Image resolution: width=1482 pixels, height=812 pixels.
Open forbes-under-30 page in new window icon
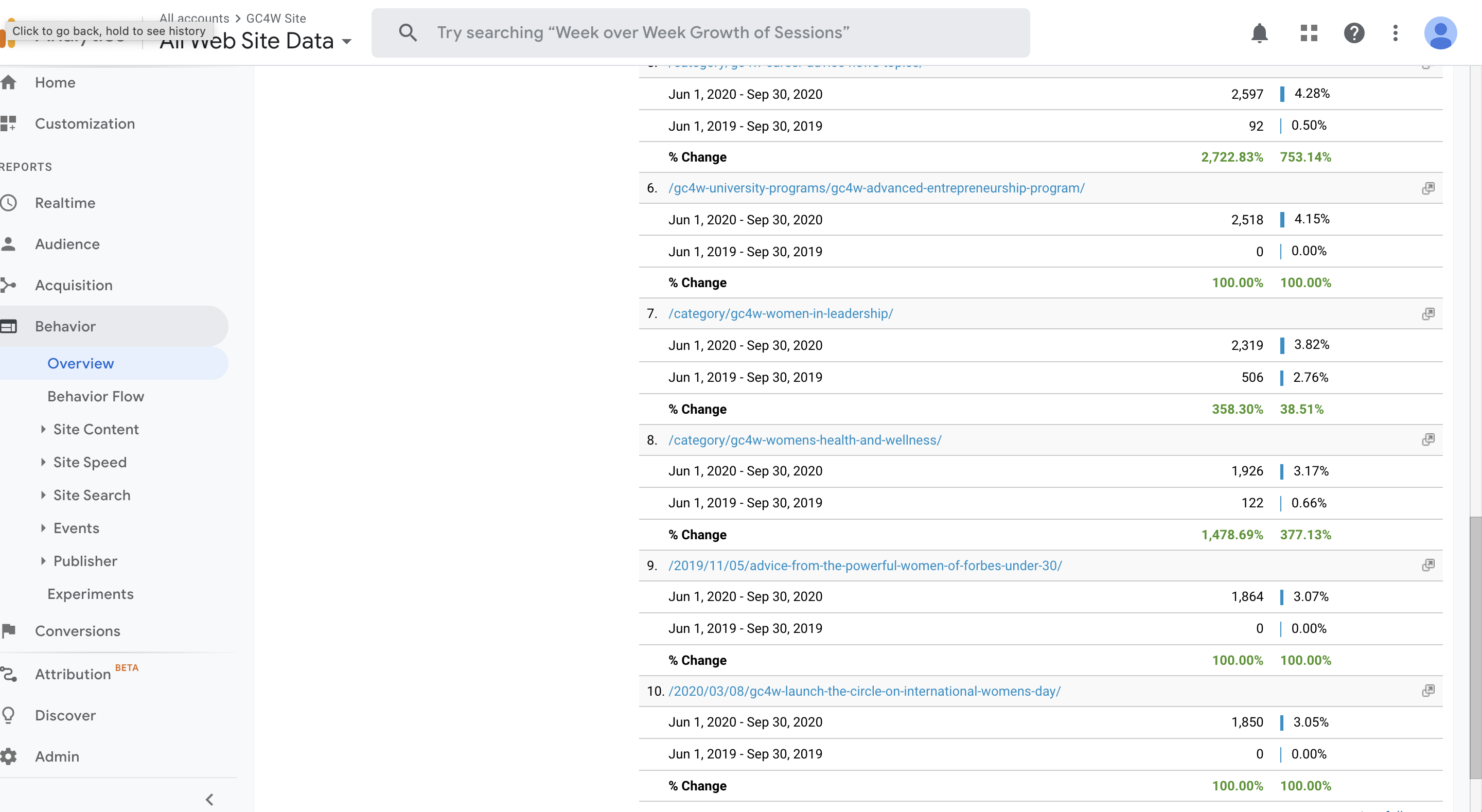[1428, 565]
